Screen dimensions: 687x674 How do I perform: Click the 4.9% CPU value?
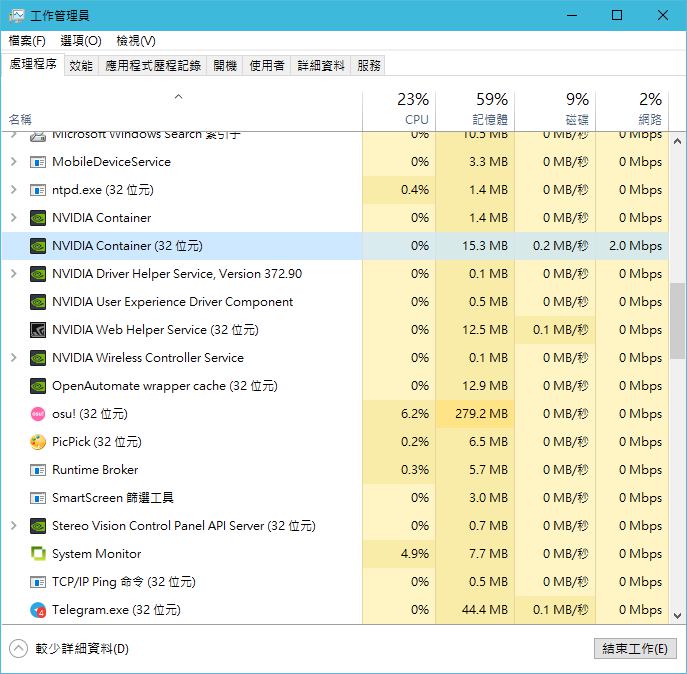pos(415,554)
